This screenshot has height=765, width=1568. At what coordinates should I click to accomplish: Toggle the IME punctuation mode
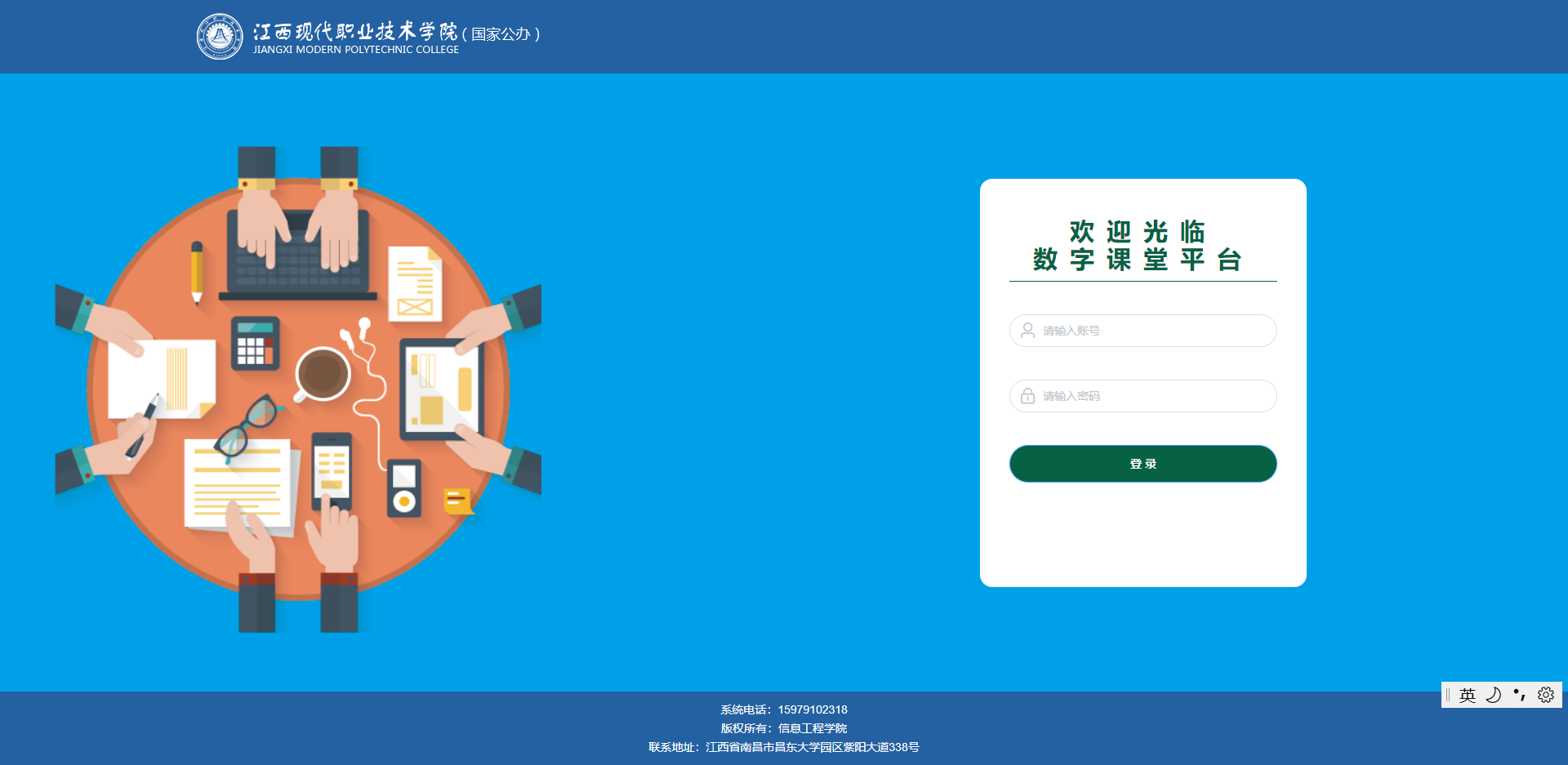coord(1519,695)
